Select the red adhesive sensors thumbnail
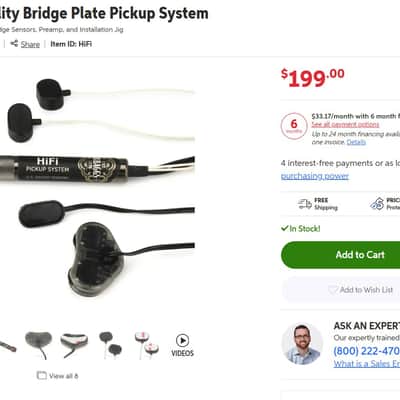 [147, 345]
